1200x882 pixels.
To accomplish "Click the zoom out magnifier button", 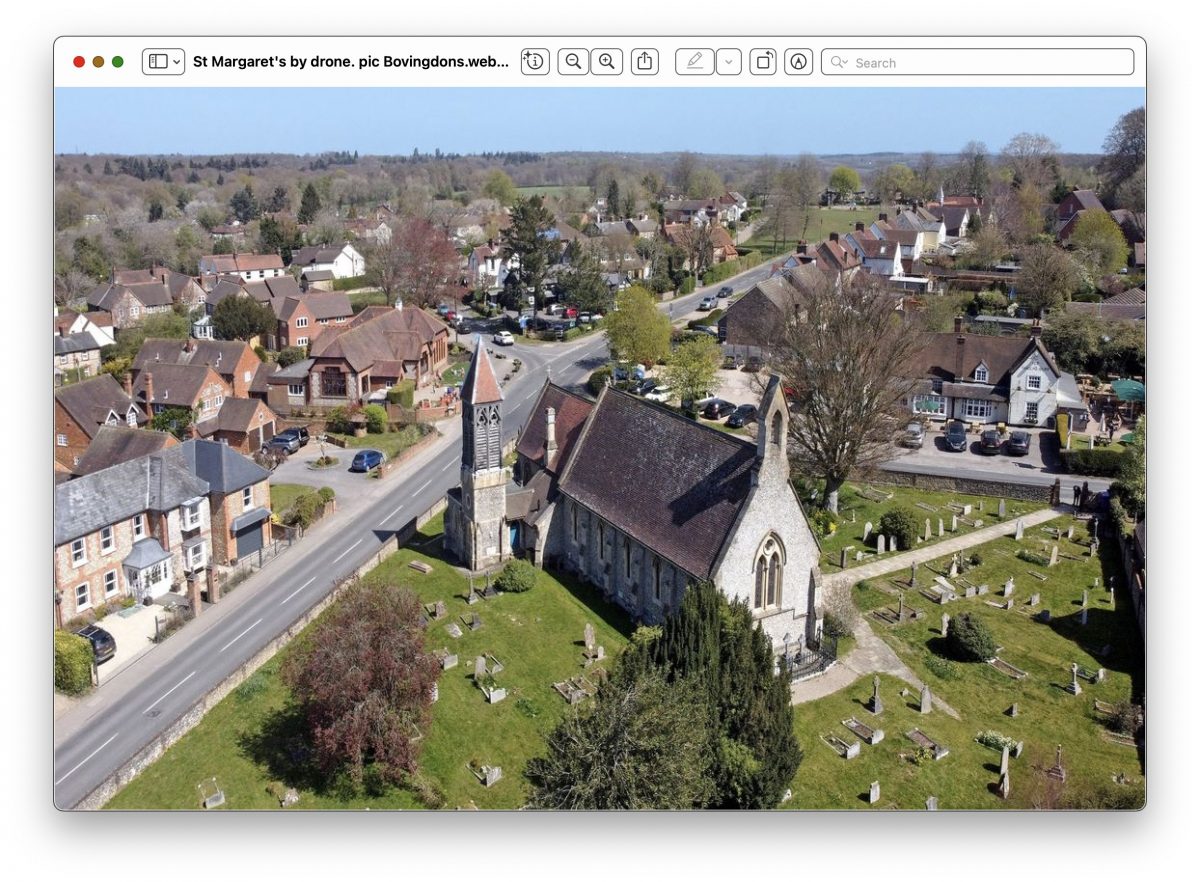I will [573, 62].
